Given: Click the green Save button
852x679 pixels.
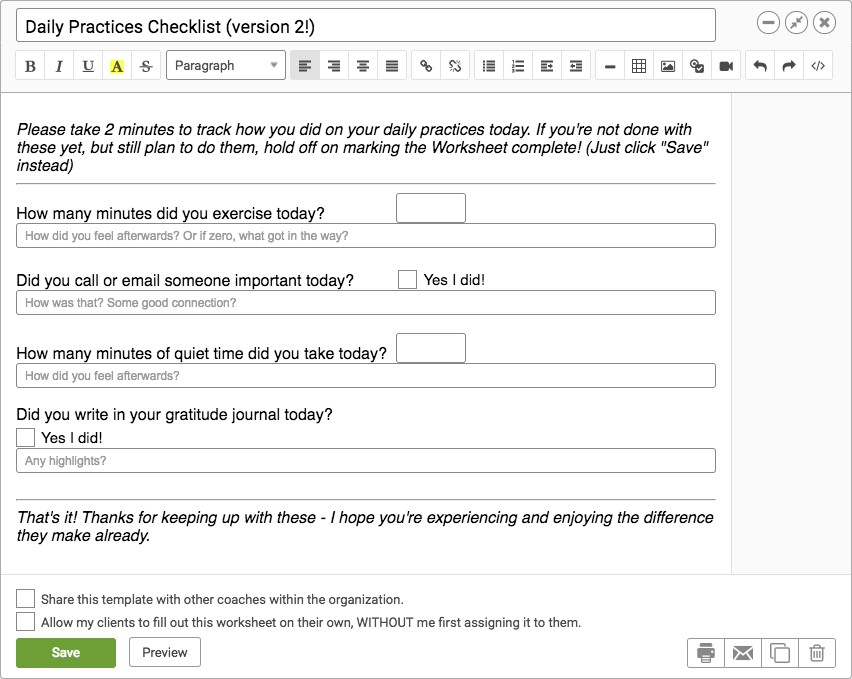Looking at the screenshot, I should (66, 652).
